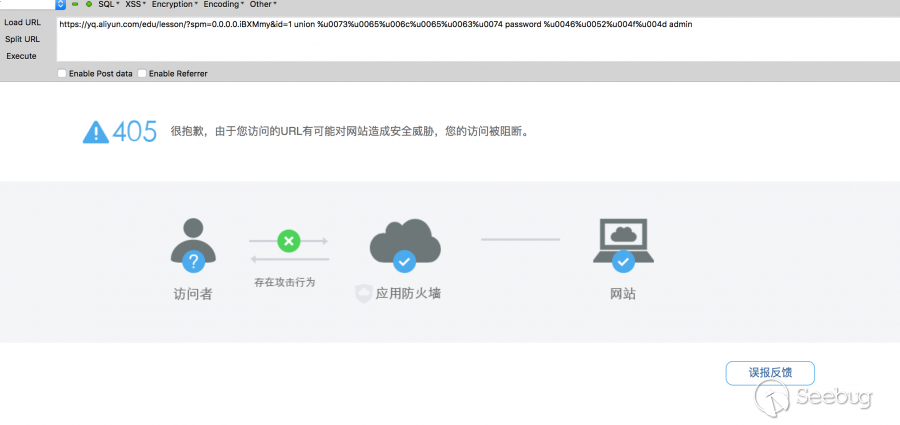This screenshot has width=900, height=425.
Task: Open the SQL dropdown menu
Action: pyautogui.click(x=109, y=4)
